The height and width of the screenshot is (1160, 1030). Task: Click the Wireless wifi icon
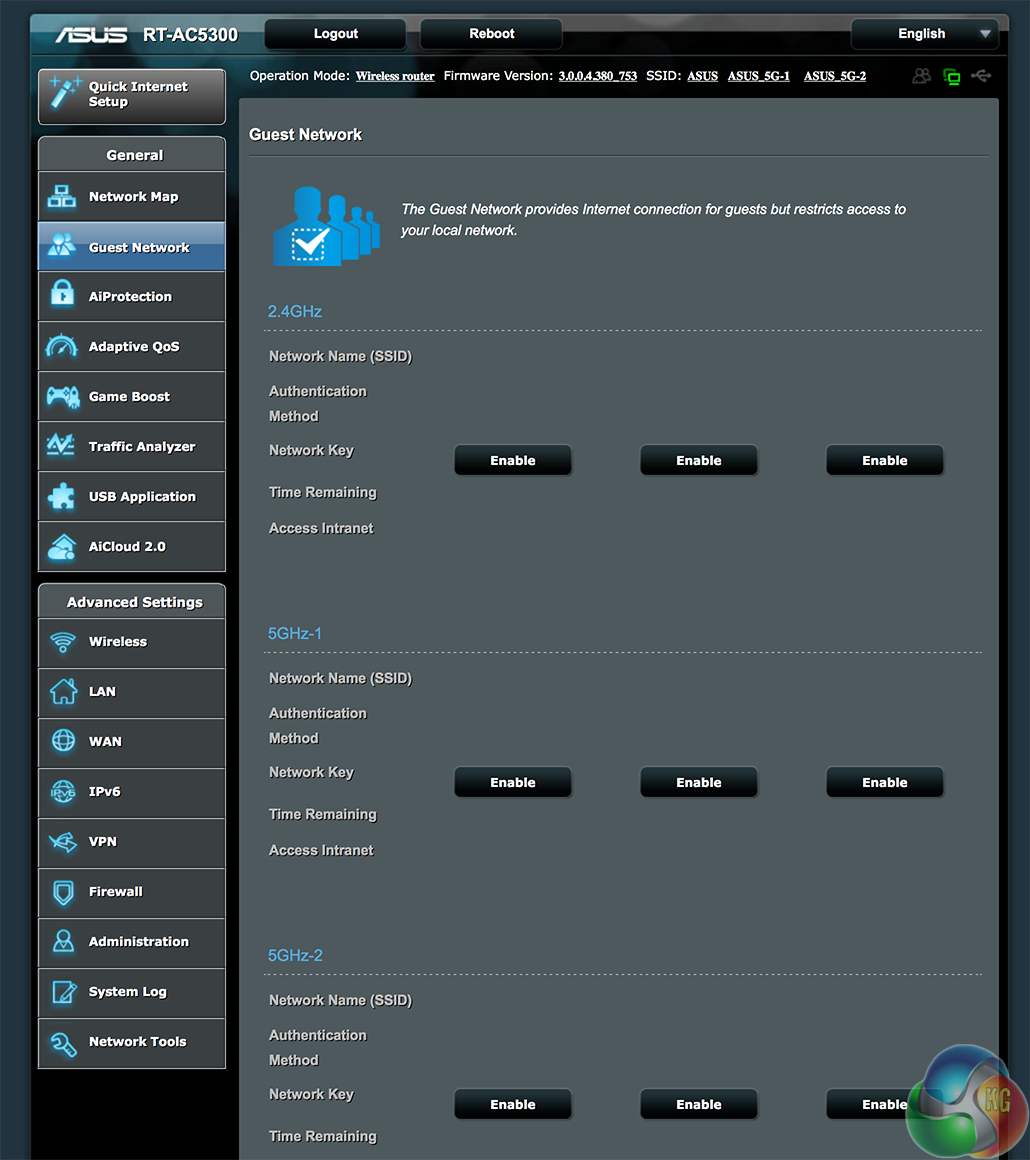[x=63, y=641]
